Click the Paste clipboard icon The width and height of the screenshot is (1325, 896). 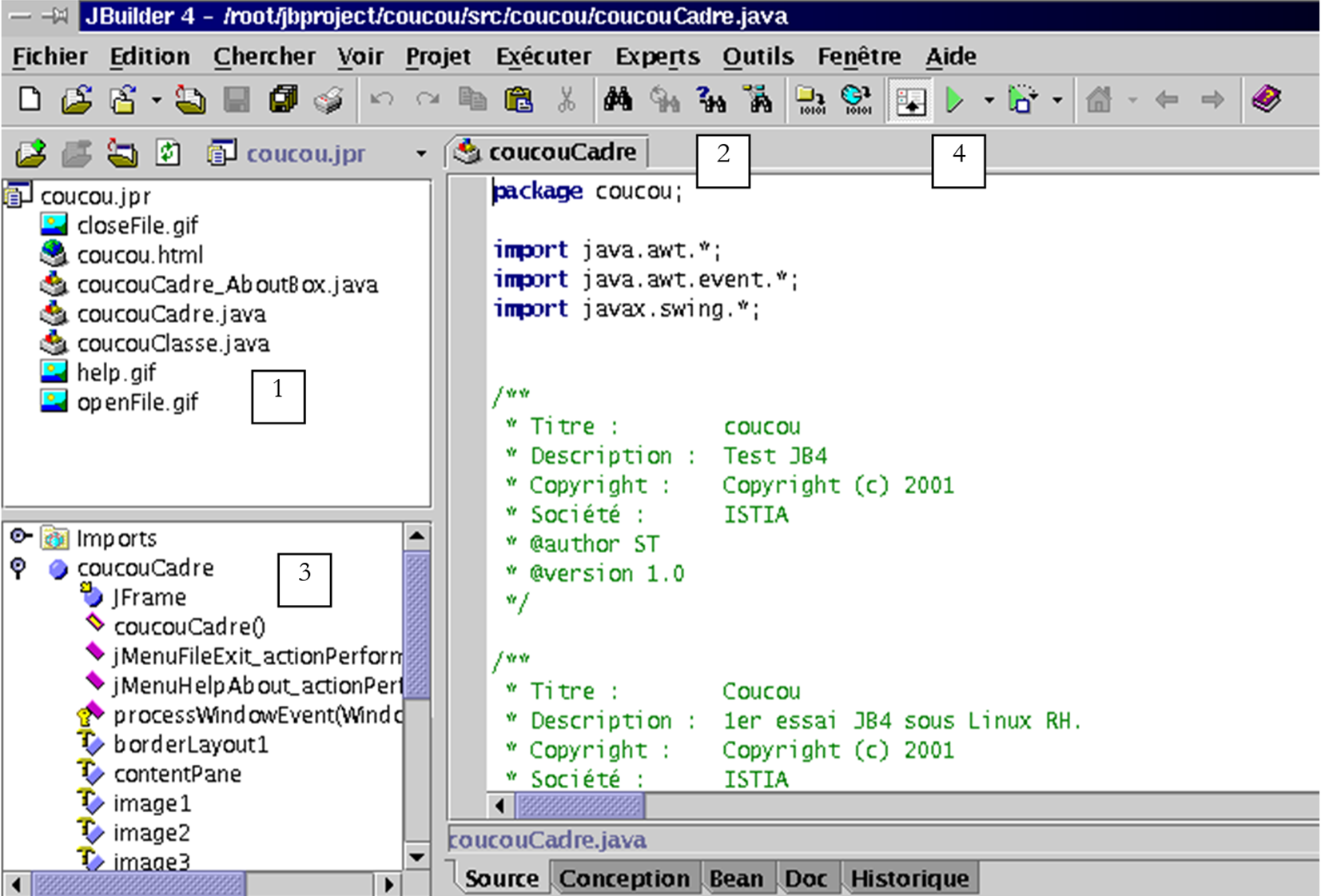[519, 100]
